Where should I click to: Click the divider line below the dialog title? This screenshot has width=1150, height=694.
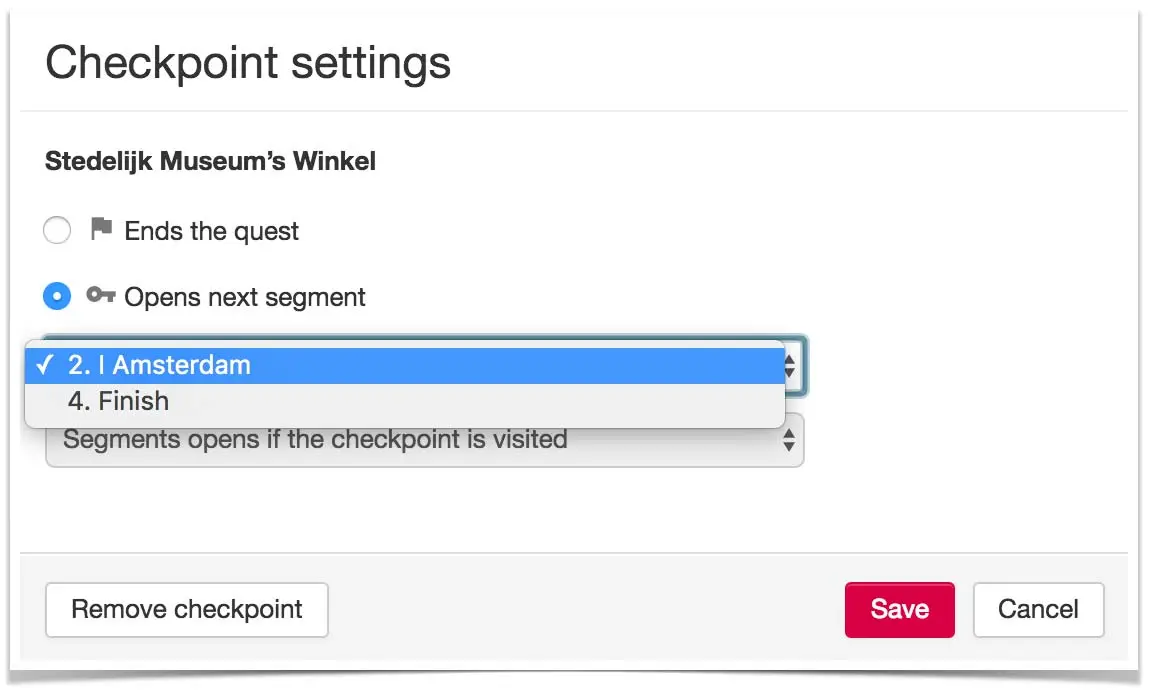574,112
